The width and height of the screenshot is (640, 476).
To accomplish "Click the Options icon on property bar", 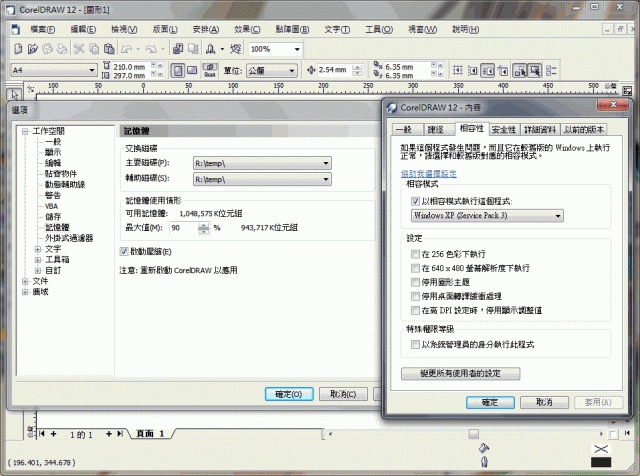I will point(551,71).
